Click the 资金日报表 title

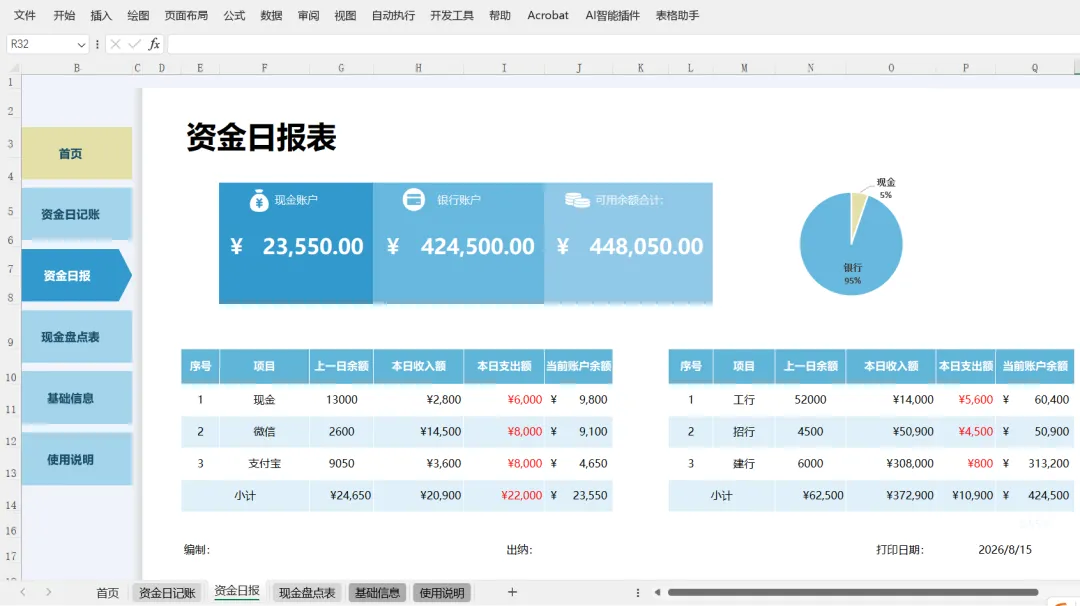tap(261, 137)
